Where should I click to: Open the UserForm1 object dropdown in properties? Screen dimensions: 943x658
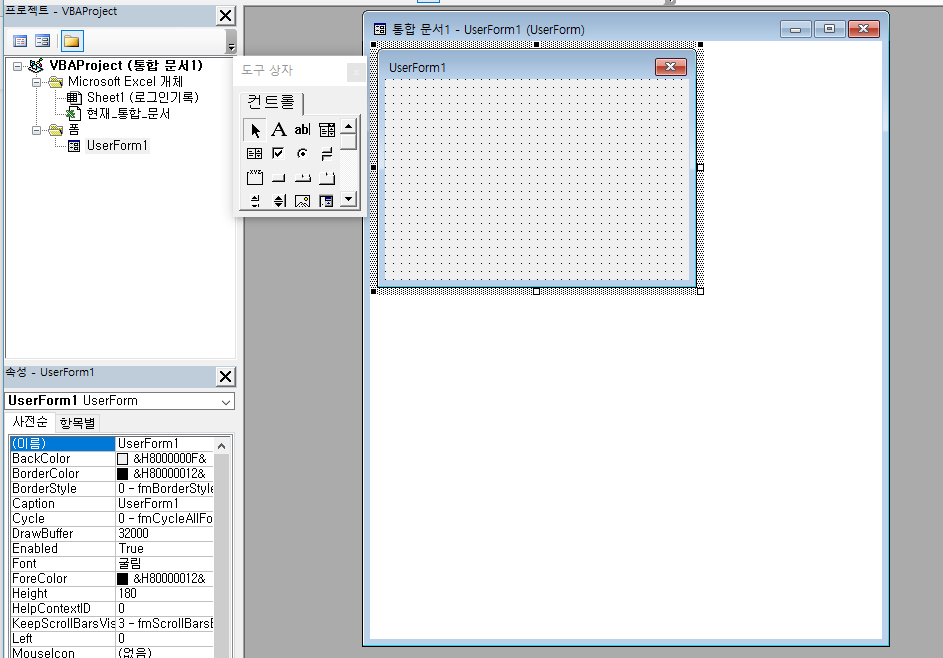[226, 402]
